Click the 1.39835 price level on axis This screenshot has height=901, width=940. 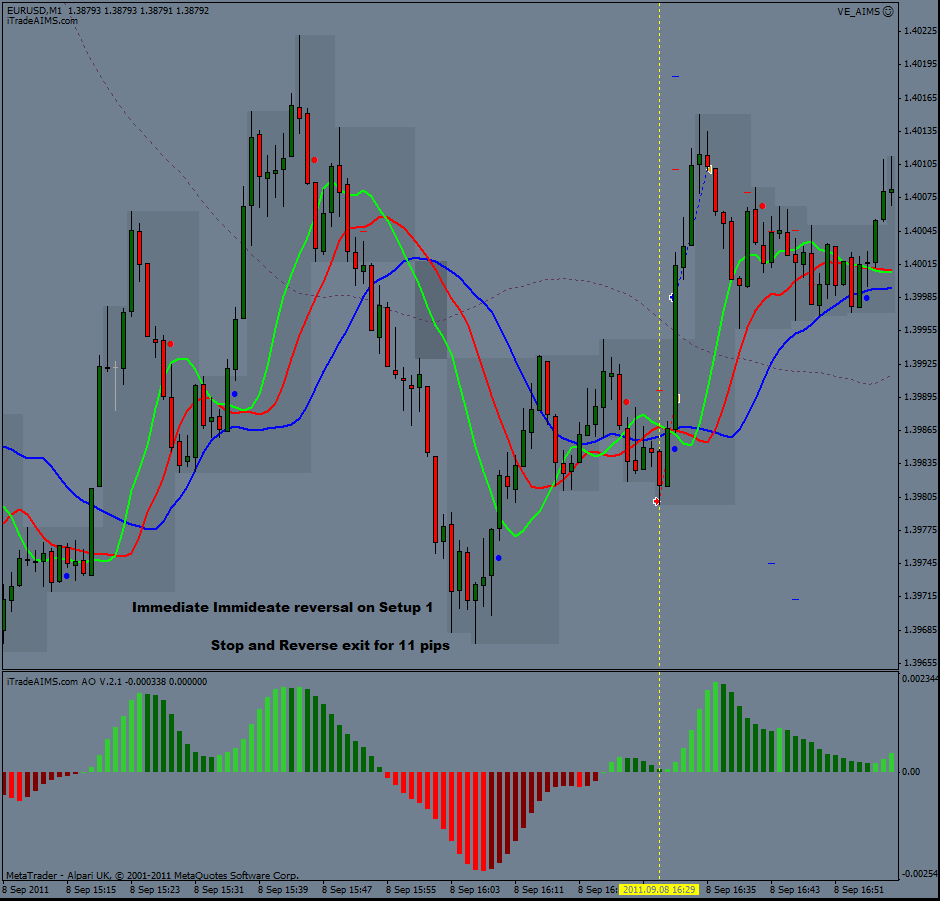pos(920,463)
